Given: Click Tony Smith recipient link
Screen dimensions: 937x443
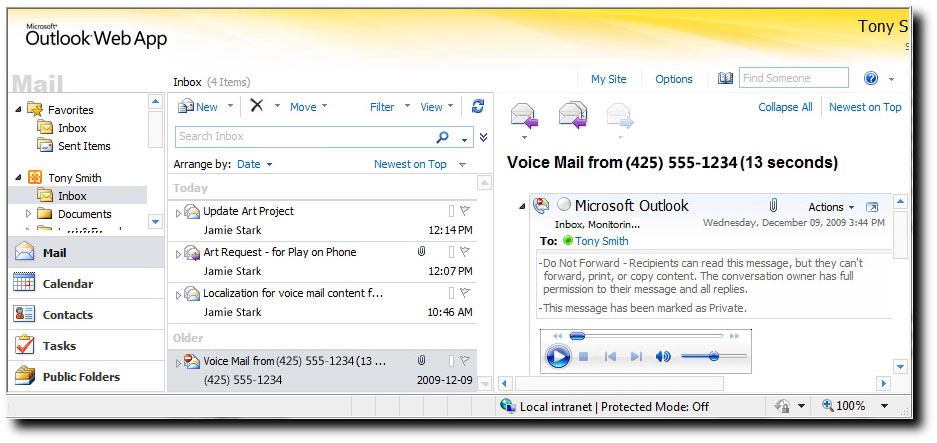Looking at the screenshot, I should pyautogui.click(x=602, y=242).
